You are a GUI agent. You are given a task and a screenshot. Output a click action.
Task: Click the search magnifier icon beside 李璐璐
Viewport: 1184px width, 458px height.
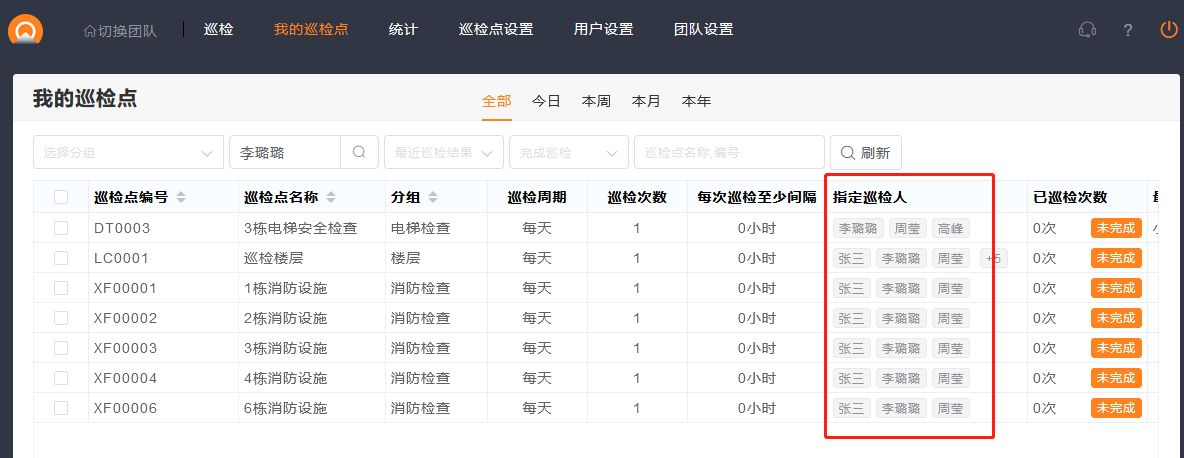[359, 153]
